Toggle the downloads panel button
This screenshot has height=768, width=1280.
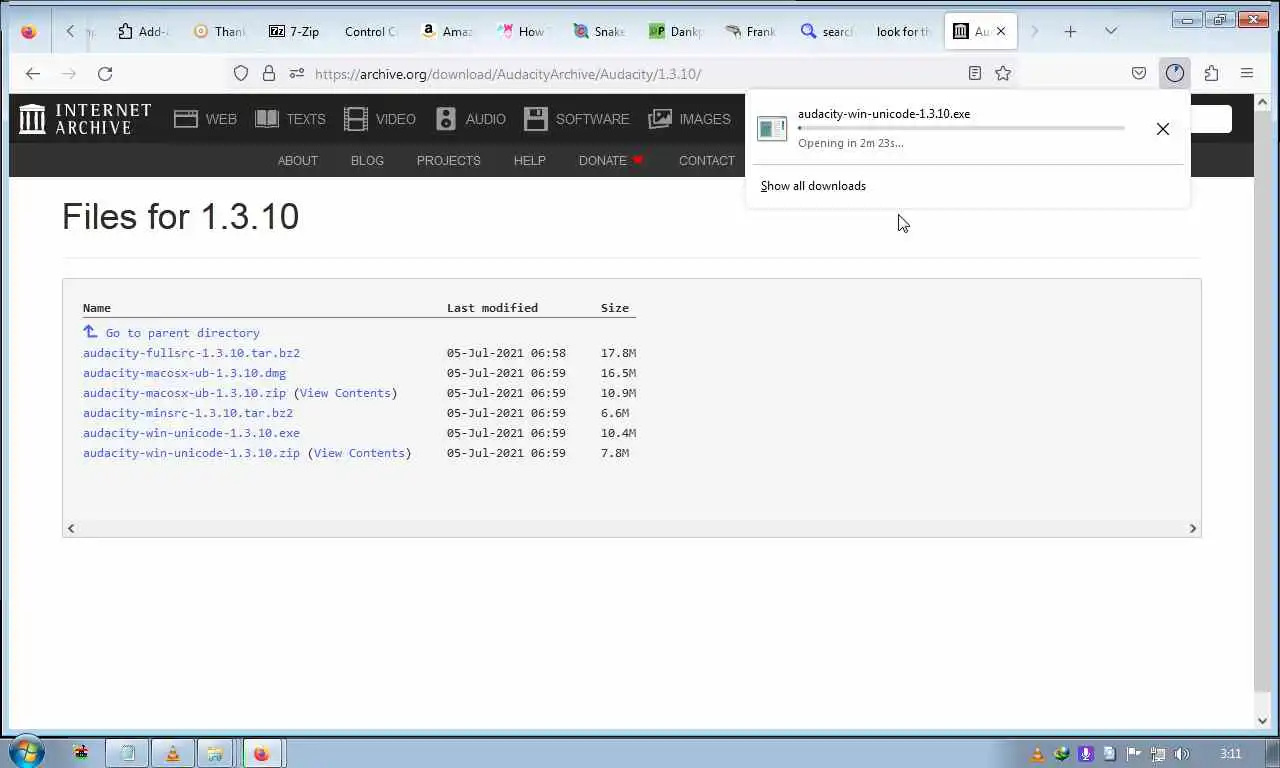(x=1175, y=73)
